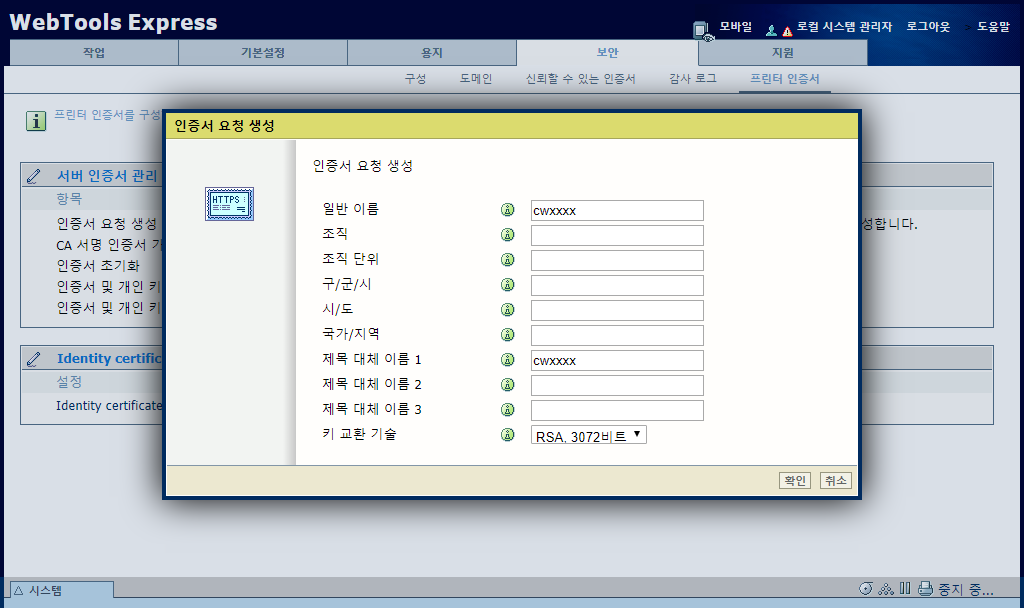Viewport: 1024px width, 608px height.
Task: Open the 기본설정 tab
Action: pyautogui.click(x=262, y=53)
